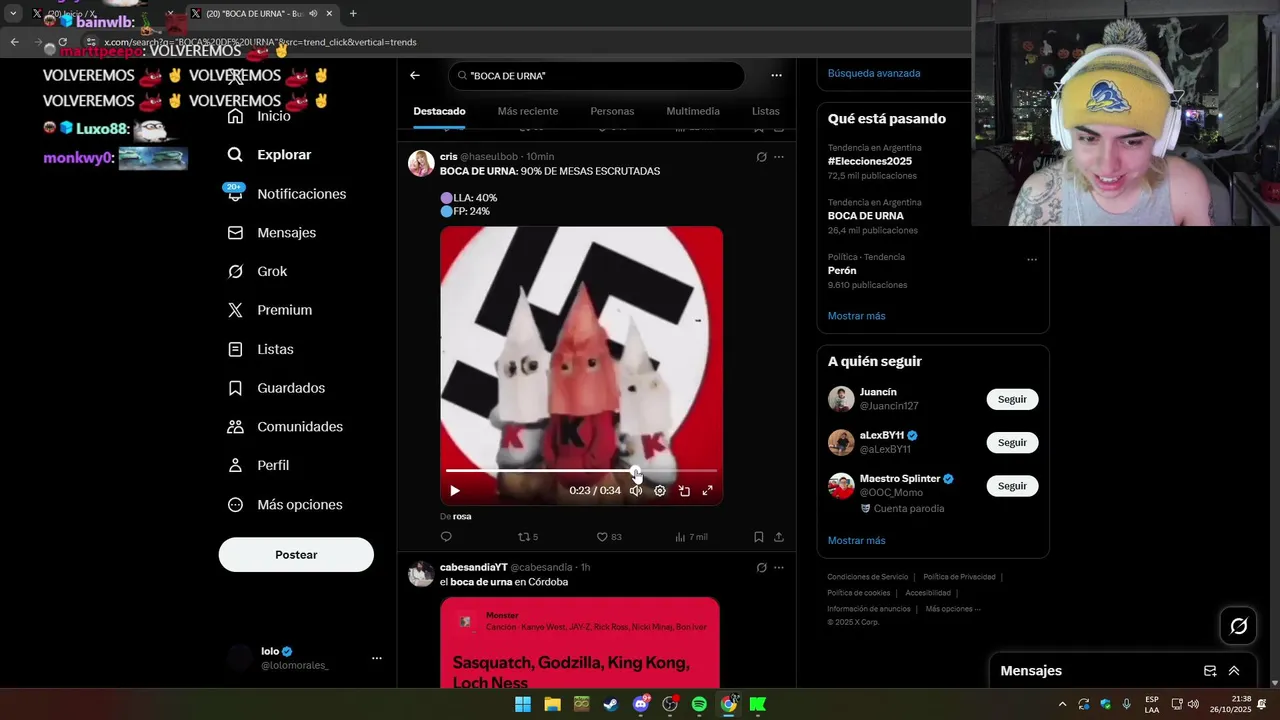The height and width of the screenshot is (720, 1280).
Task: Open the Windows Start menu
Action: coord(523,704)
